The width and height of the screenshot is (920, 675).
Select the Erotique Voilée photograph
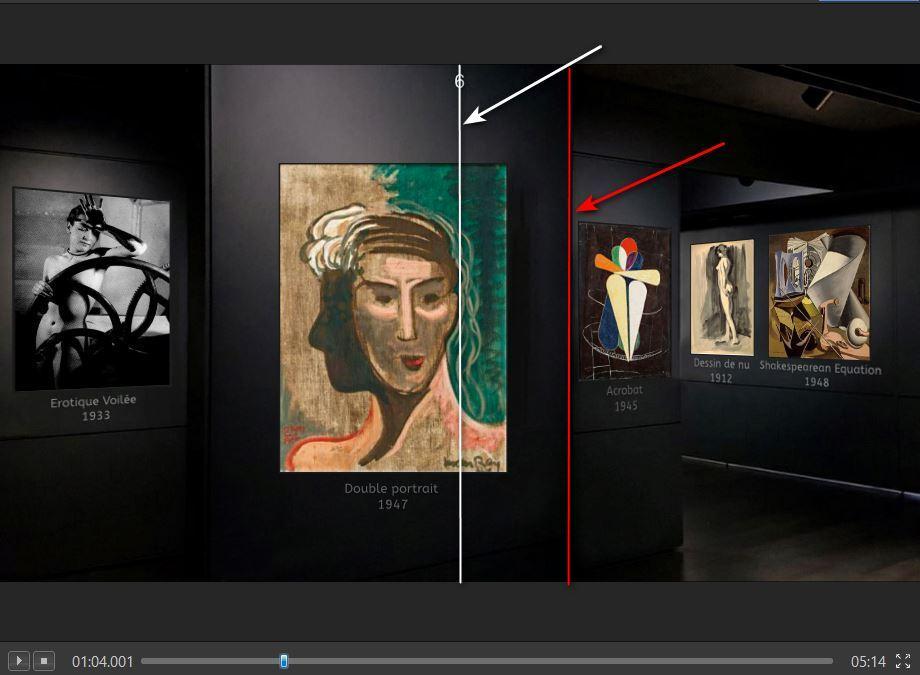(92, 289)
